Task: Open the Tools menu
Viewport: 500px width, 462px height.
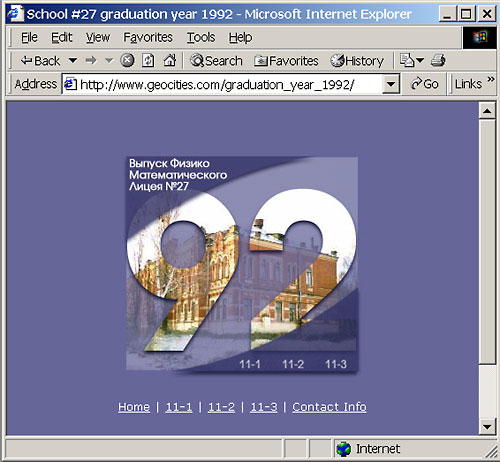Action: point(201,37)
